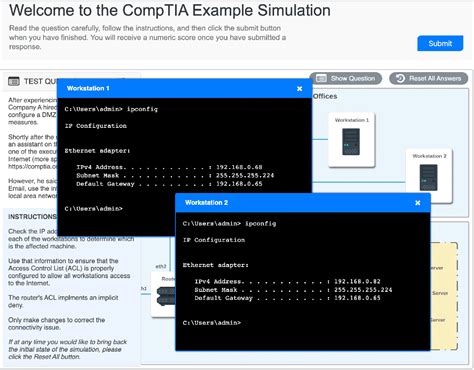Click Workstation 2 IPv4 address 192.168.0.82

coord(357,282)
